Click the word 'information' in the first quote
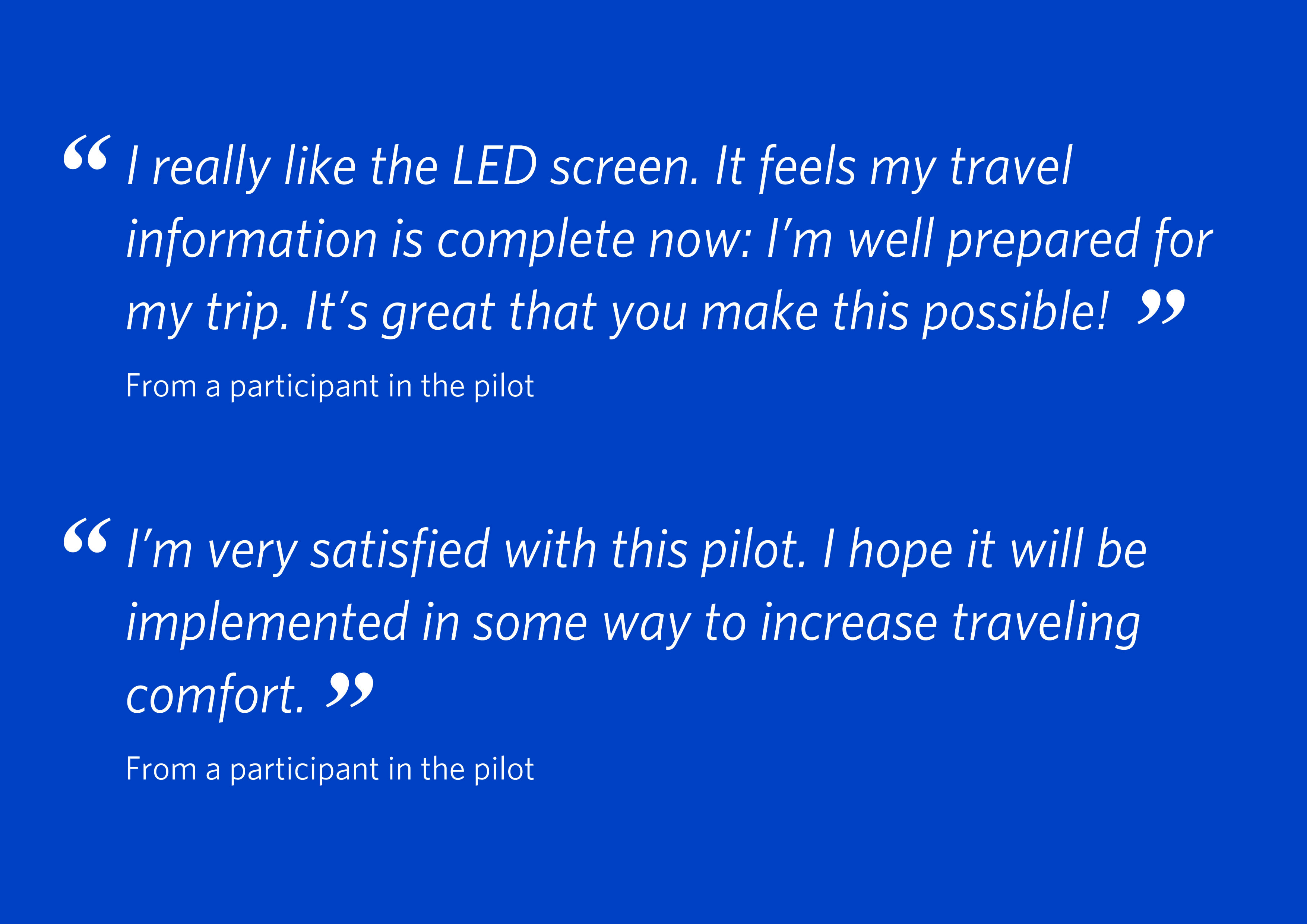Screen dimensions: 1307x924 click(x=251, y=239)
